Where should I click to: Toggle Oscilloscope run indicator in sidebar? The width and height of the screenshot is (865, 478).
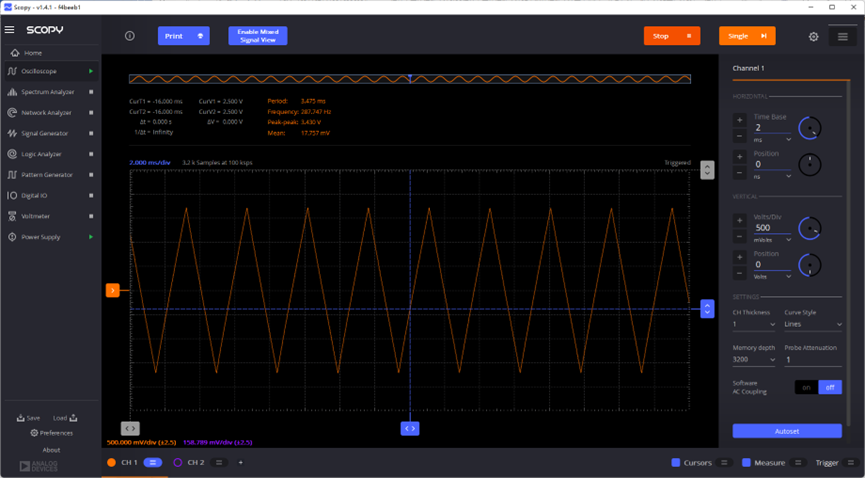point(91,71)
